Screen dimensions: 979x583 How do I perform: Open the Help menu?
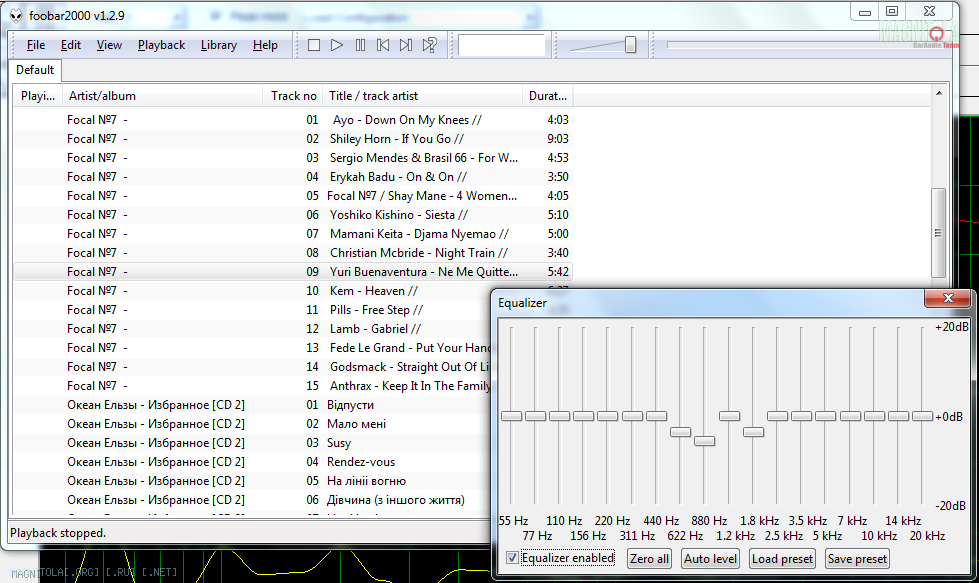[x=265, y=45]
